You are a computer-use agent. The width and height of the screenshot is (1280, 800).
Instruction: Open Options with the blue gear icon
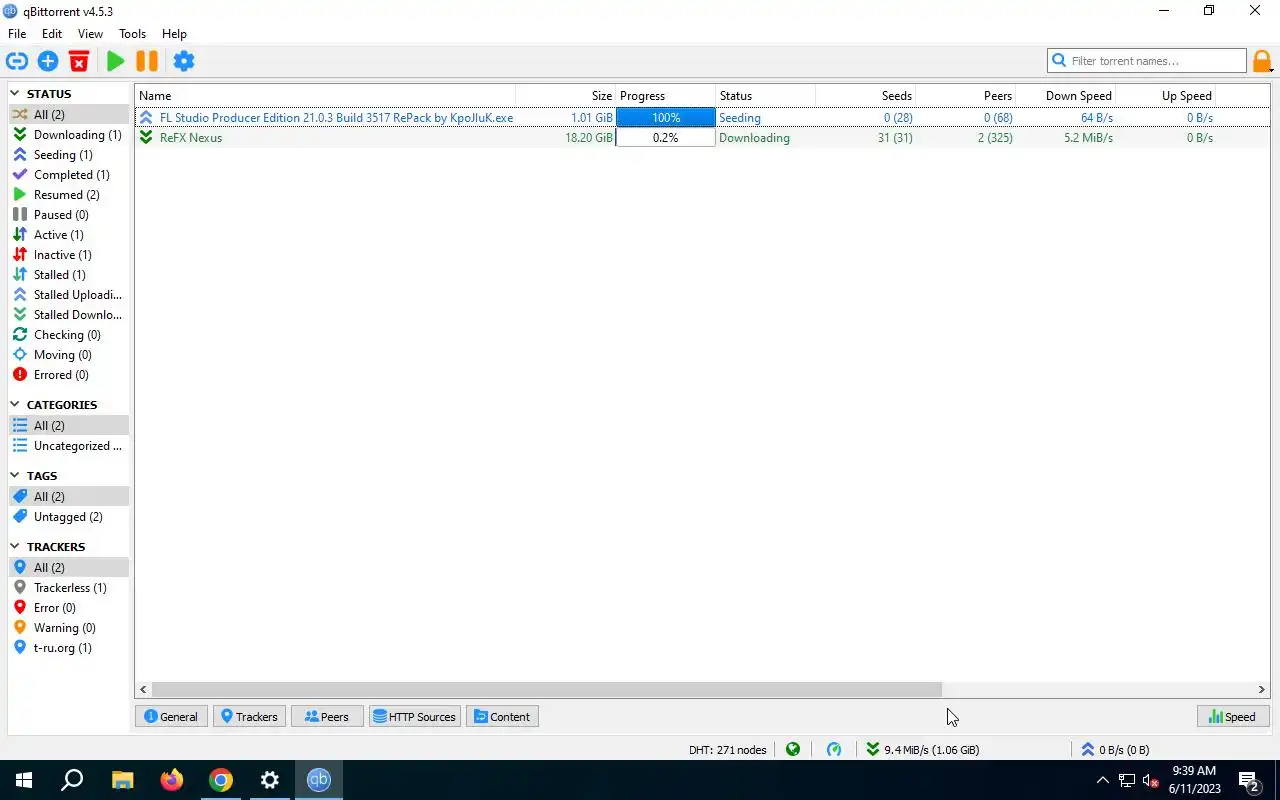click(x=184, y=61)
